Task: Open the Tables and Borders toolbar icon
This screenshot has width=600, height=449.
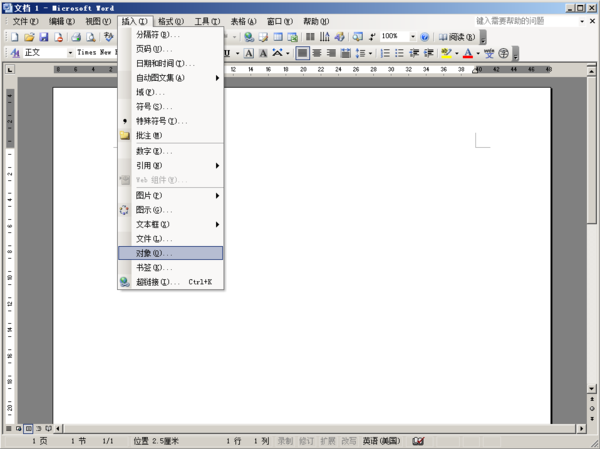Action: [x=263, y=37]
